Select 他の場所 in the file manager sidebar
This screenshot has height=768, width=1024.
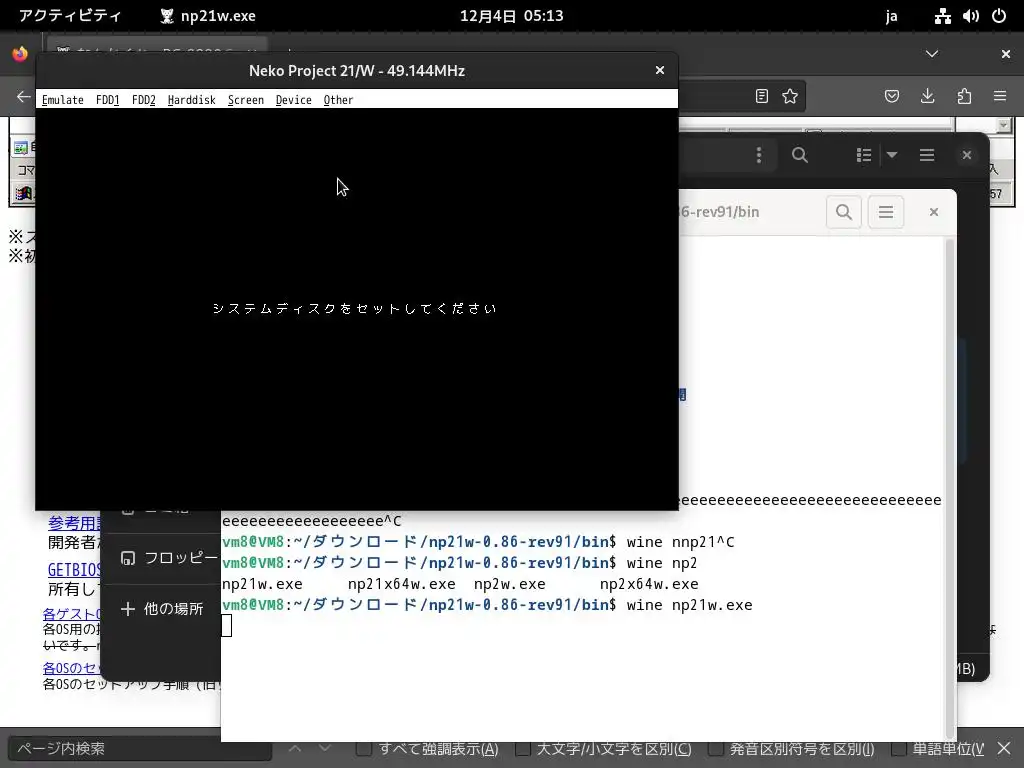pyautogui.click(x=162, y=609)
